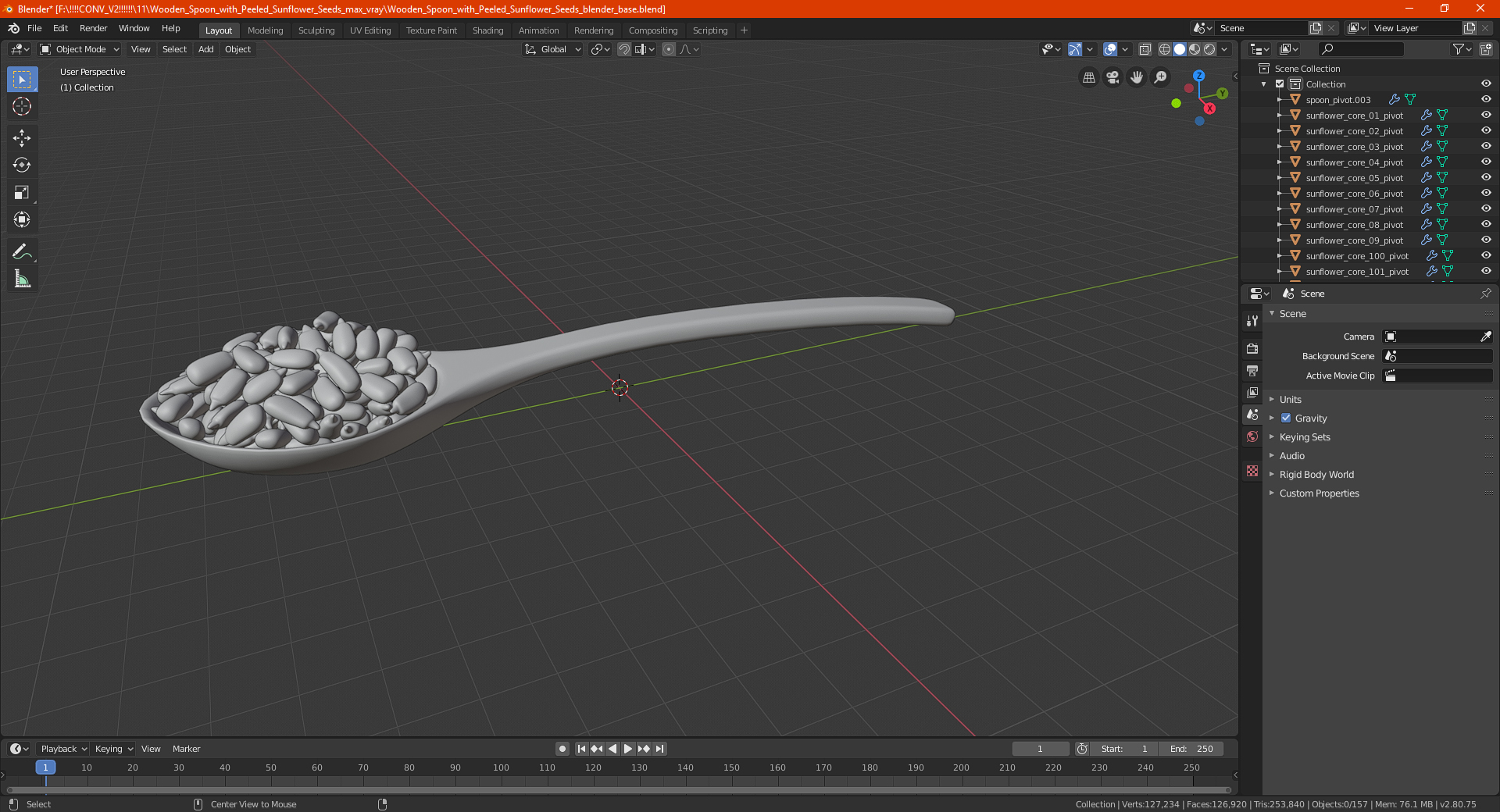Open the Render properties tab
The image size is (1500, 812).
pyautogui.click(x=1252, y=348)
